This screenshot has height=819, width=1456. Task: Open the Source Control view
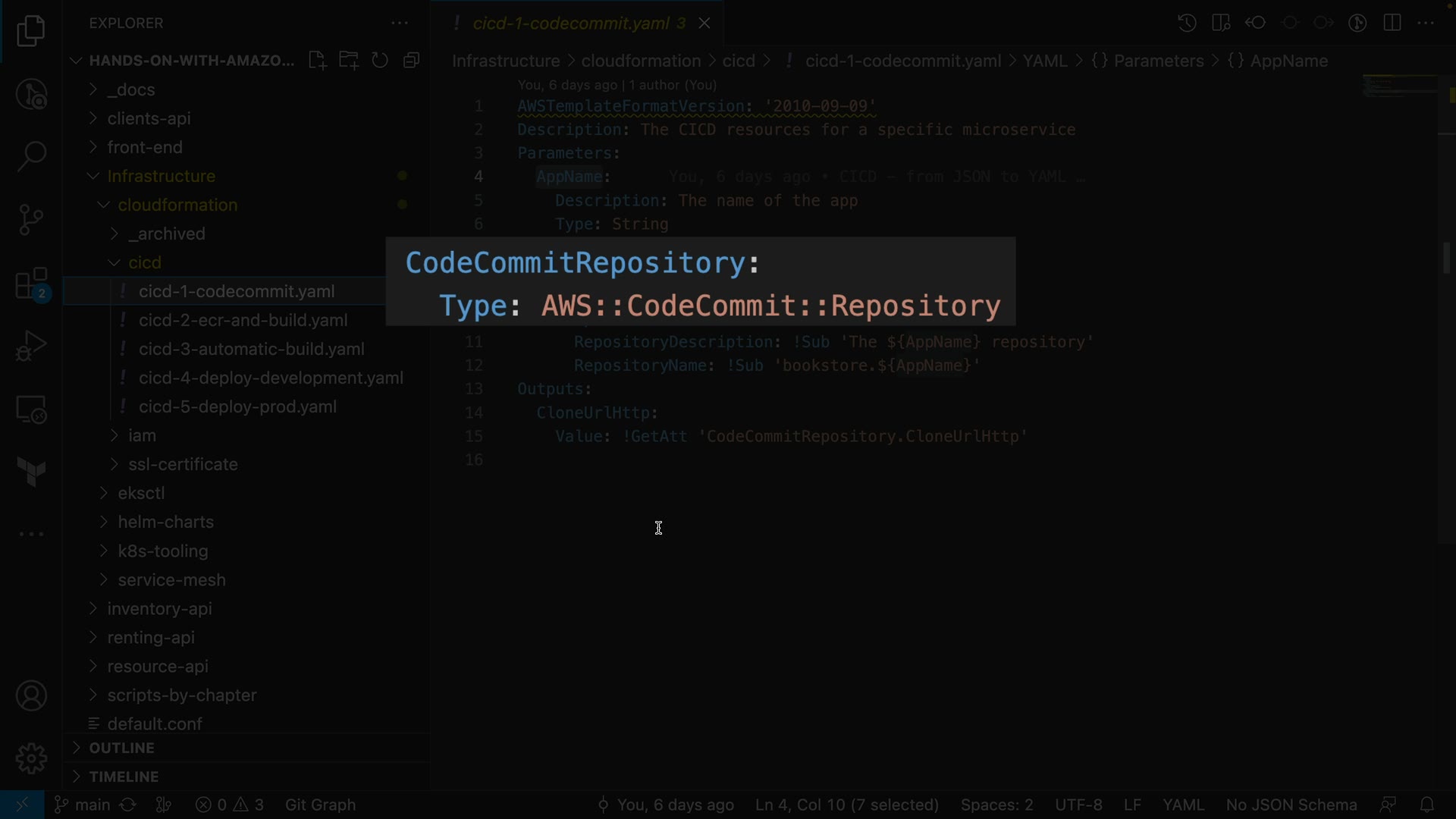click(x=31, y=220)
